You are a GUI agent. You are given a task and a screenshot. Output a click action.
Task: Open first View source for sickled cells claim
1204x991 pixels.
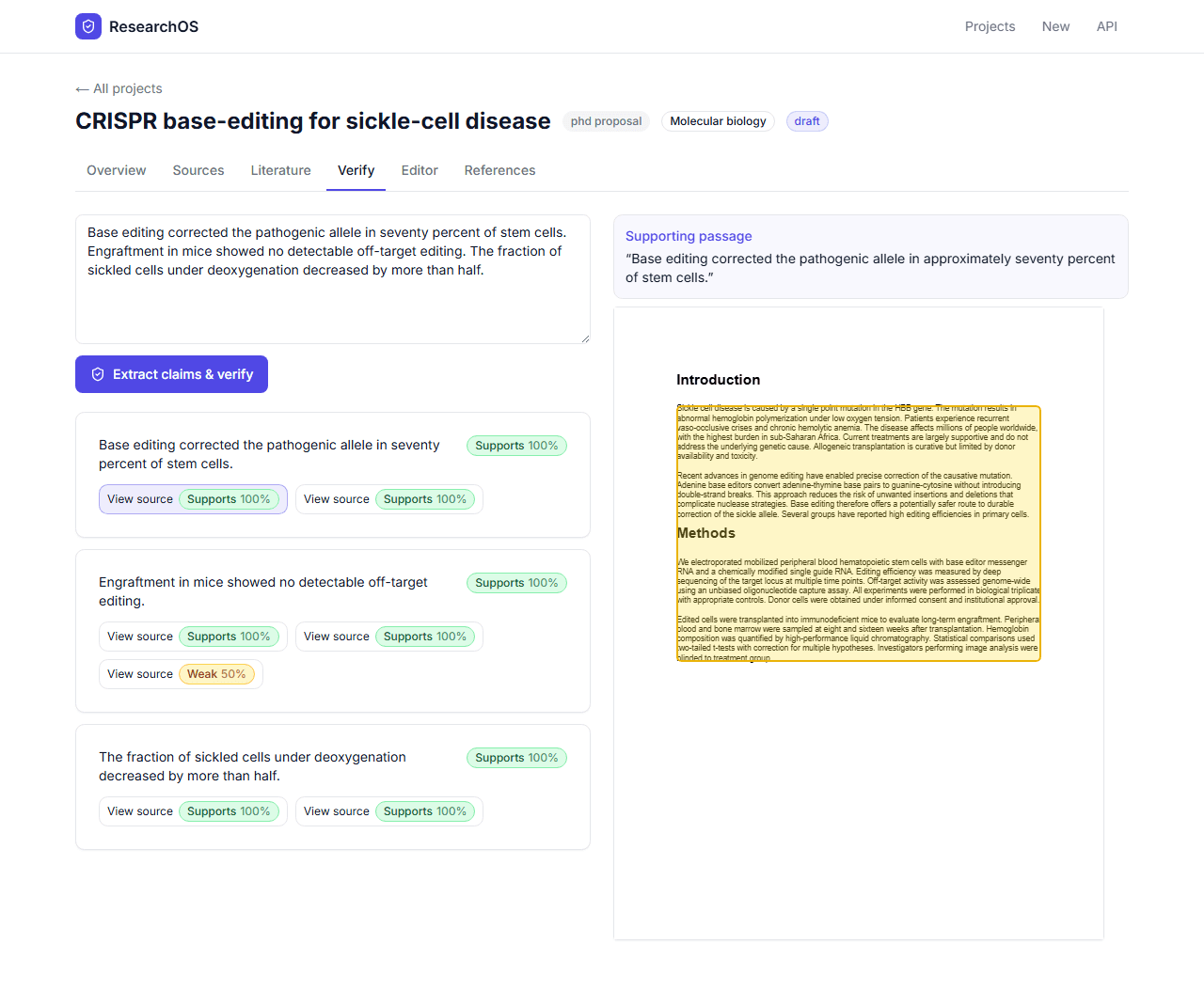(x=193, y=811)
